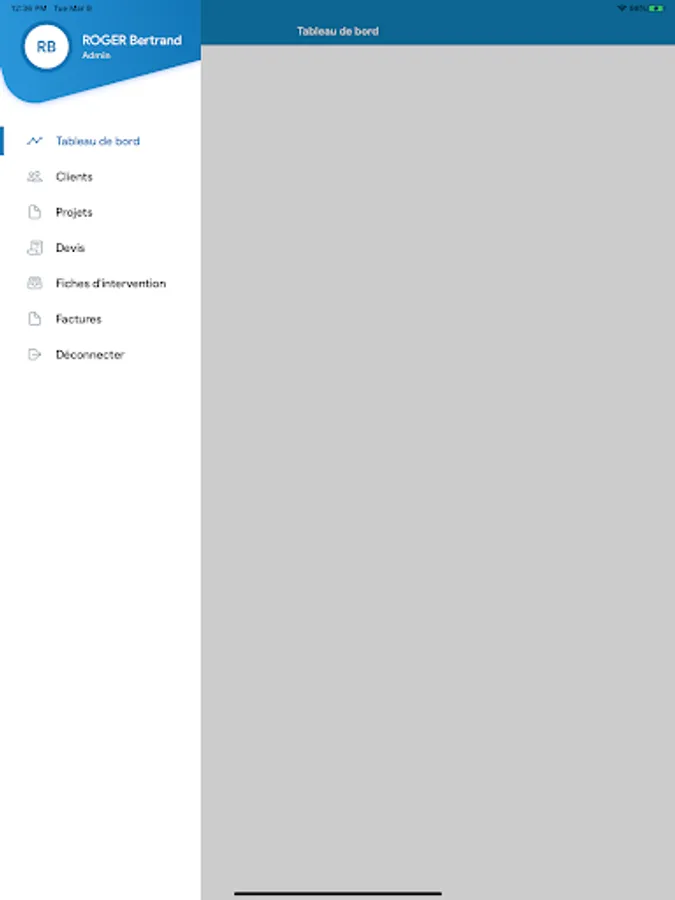Click the Tableau de bord header title
This screenshot has height=900, width=675.
click(x=338, y=31)
